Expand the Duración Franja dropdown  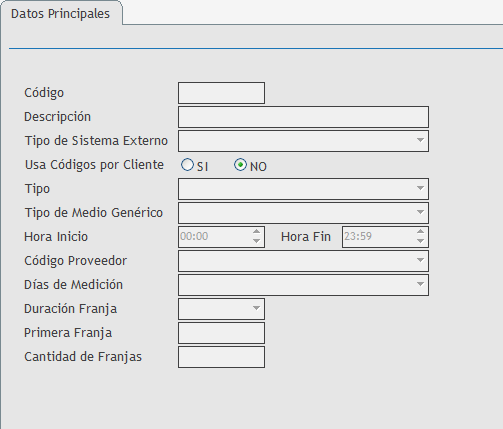(x=221, y=309)
